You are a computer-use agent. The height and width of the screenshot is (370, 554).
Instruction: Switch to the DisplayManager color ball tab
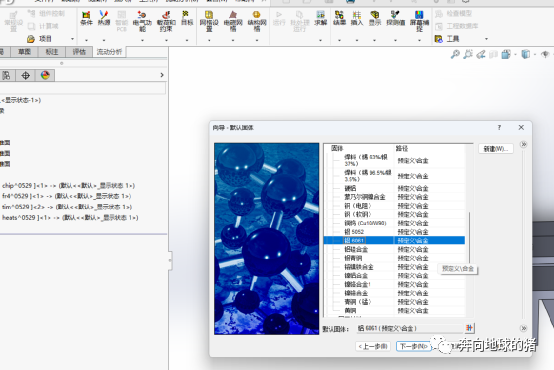tap(45, 75)
